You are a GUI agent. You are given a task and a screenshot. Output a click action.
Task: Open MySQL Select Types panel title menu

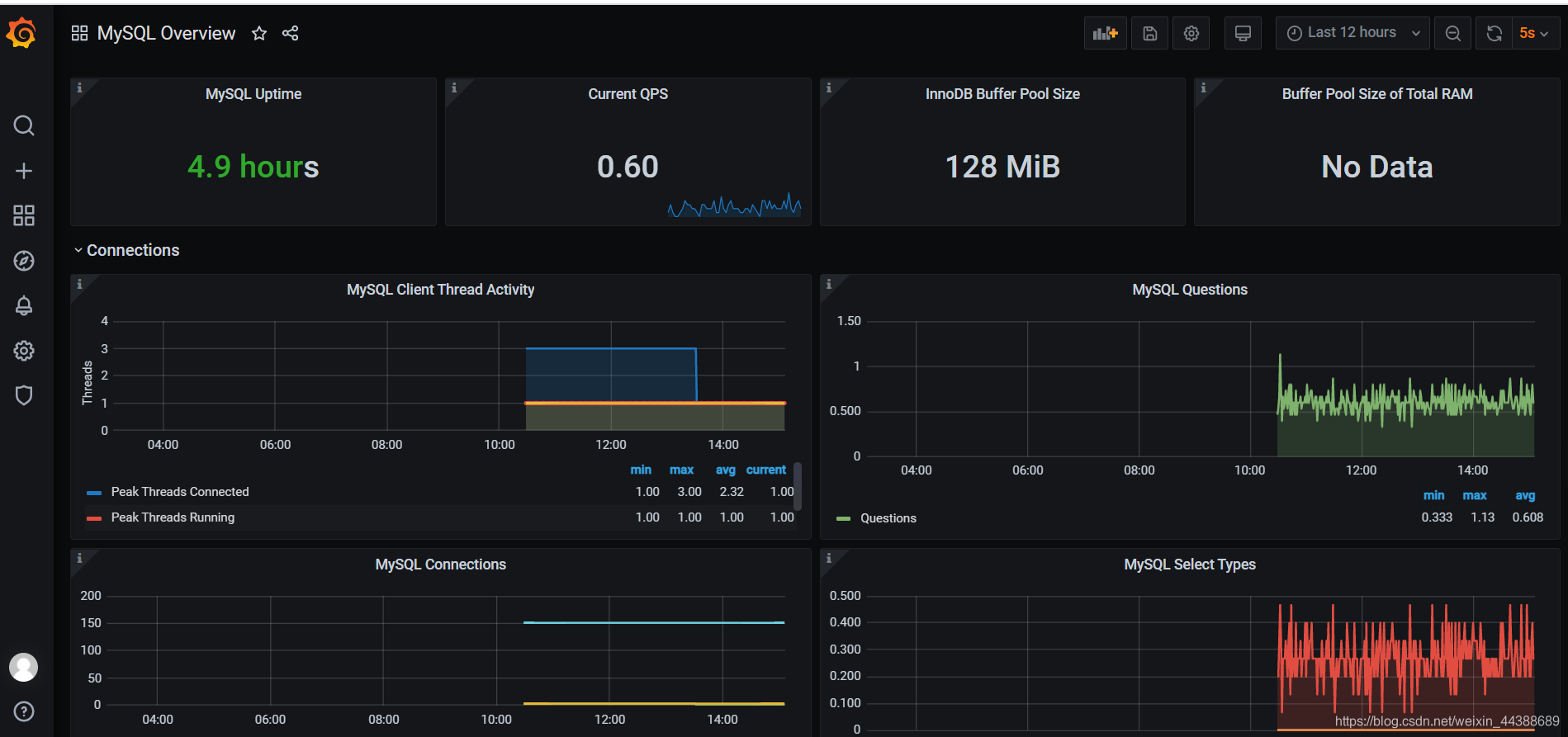pyautogui.click(x=1190, y=565)
